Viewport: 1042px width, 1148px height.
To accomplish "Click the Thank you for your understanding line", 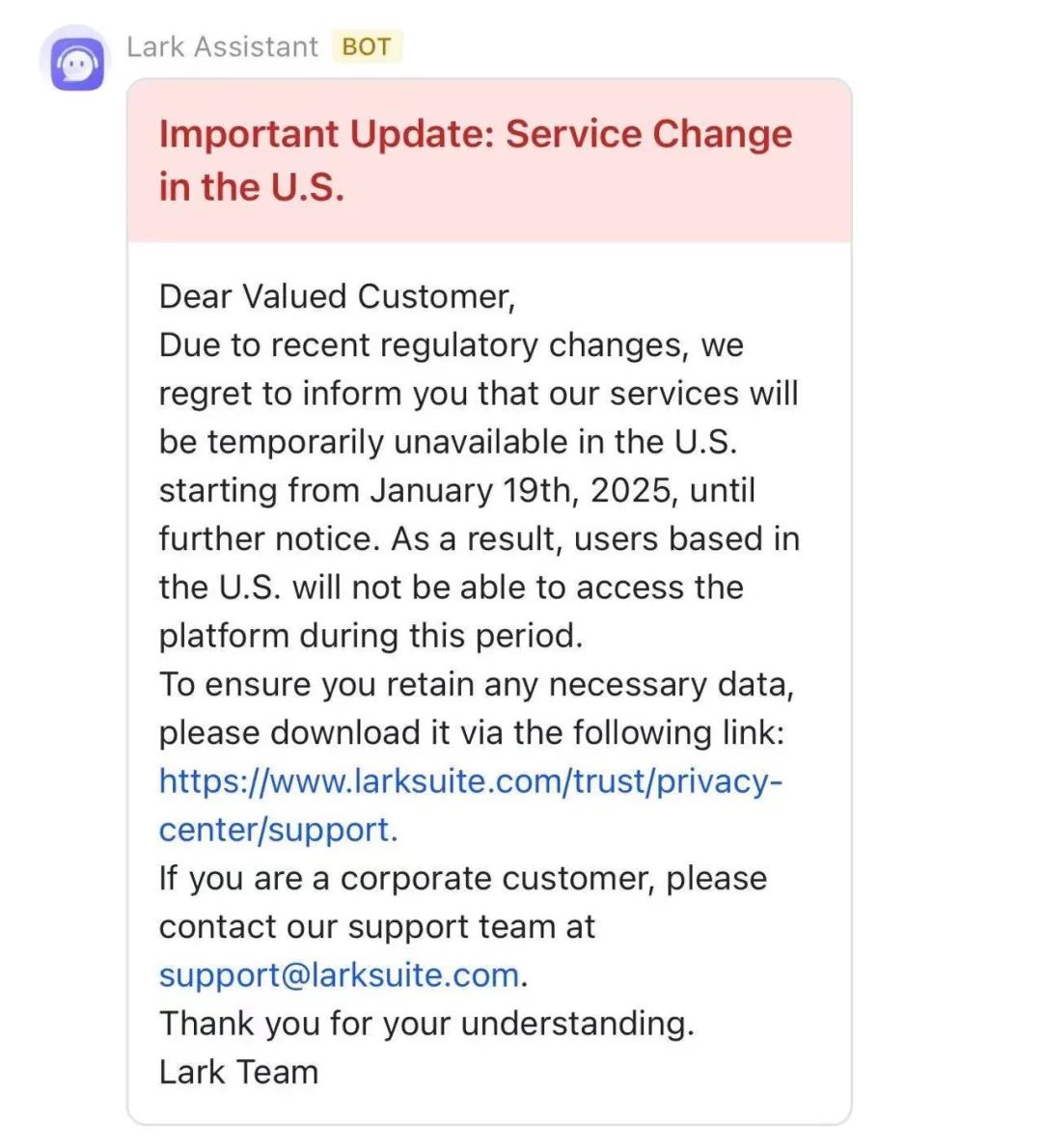I will click(426, 1024).
